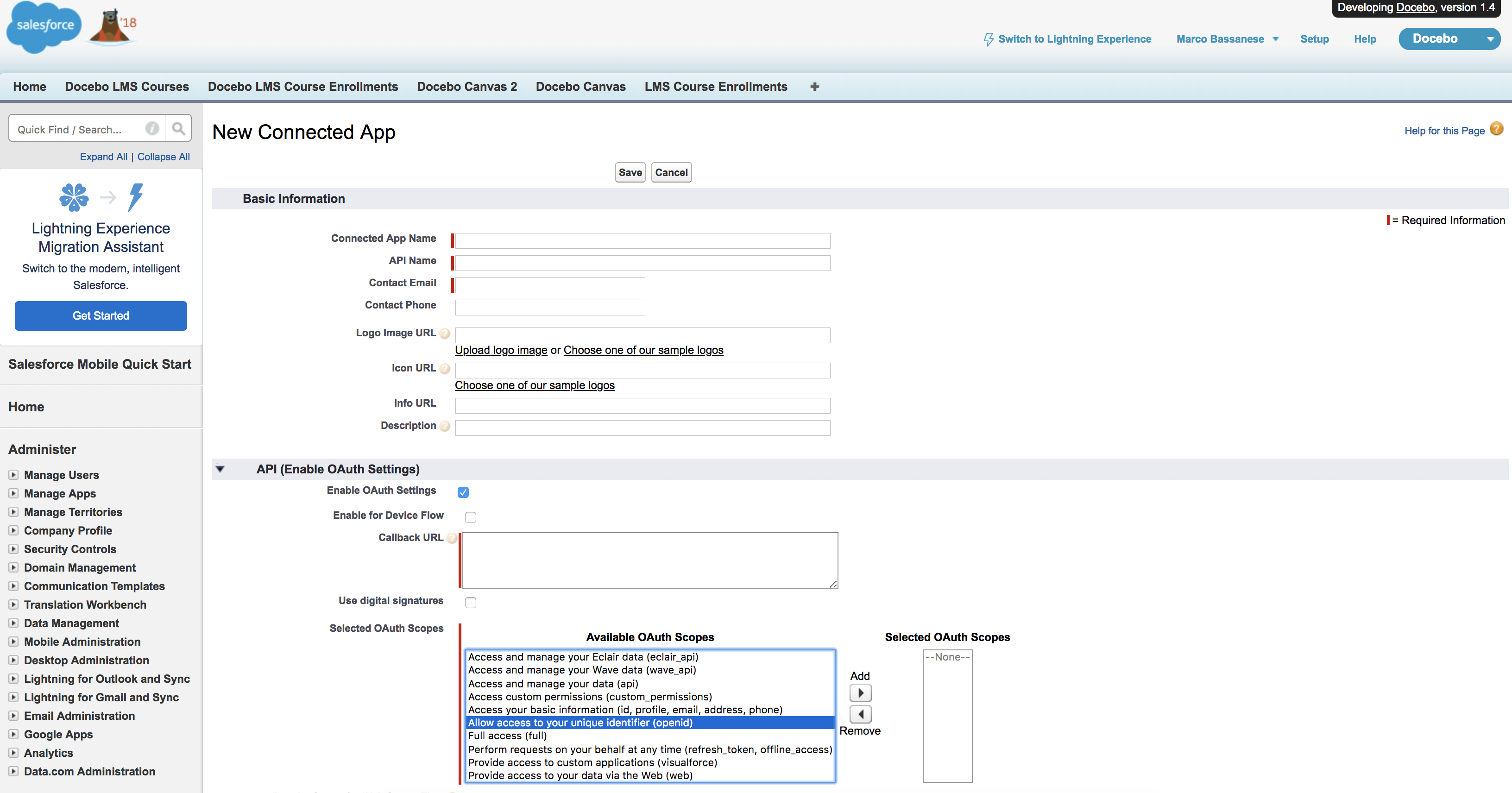The image size is (1512, 793).
Task: Open the Help link in header
Action: click(x=1365, y=39)
